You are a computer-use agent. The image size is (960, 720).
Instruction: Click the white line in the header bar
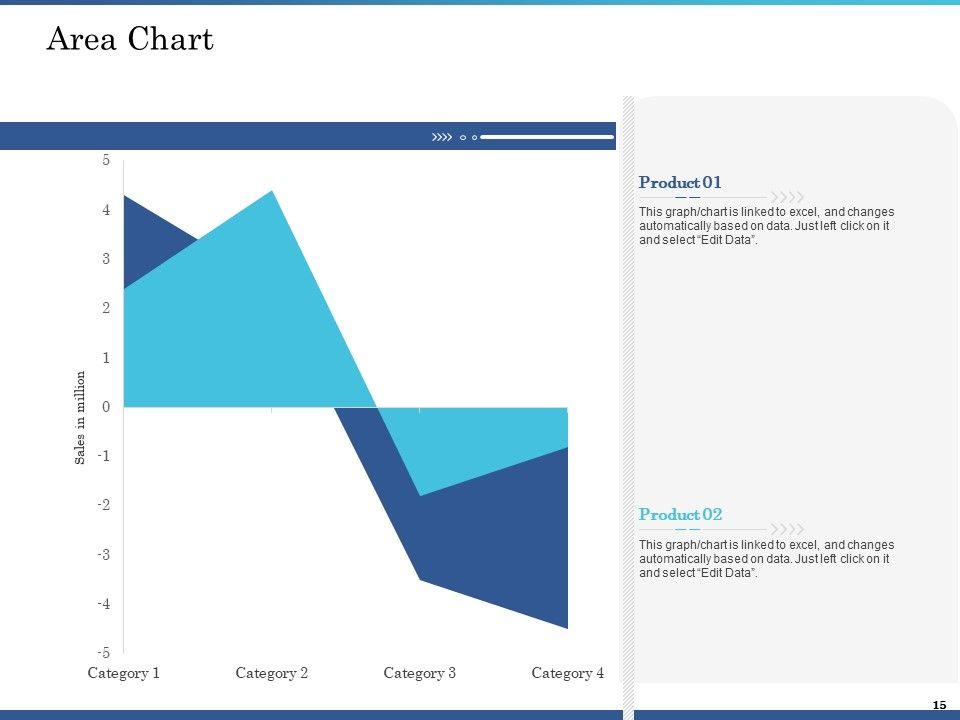[548, 137]
